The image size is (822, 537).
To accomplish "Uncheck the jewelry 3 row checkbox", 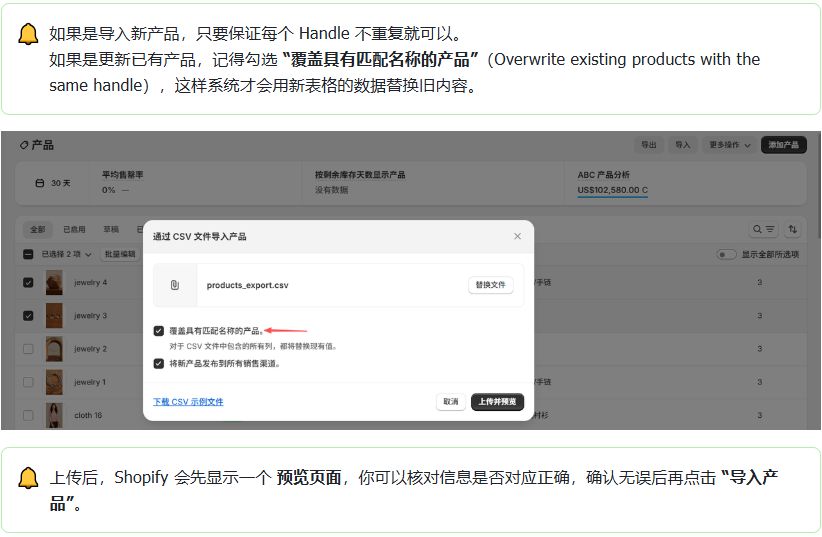I will coord(28,316).
